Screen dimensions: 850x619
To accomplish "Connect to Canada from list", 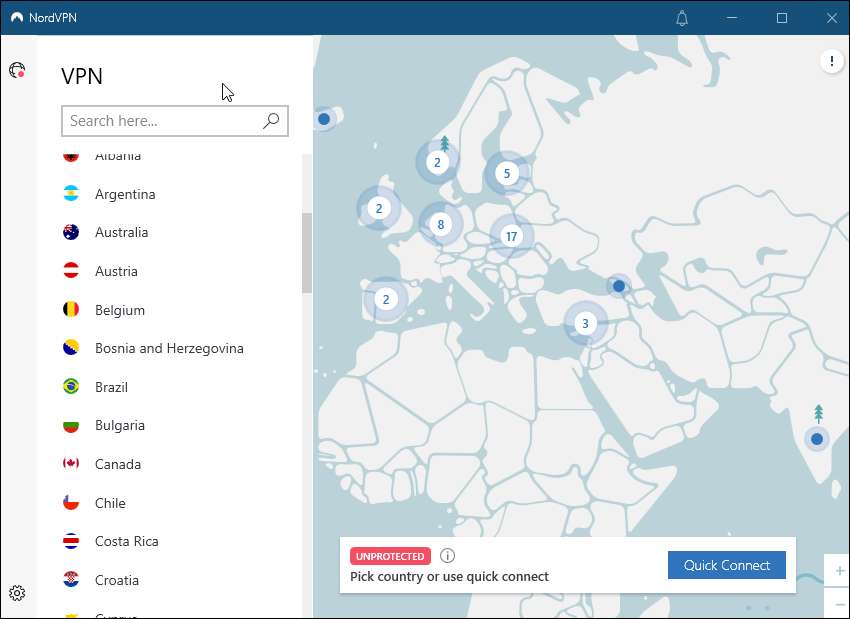I will pyautogui.click(x=118, y=464).
